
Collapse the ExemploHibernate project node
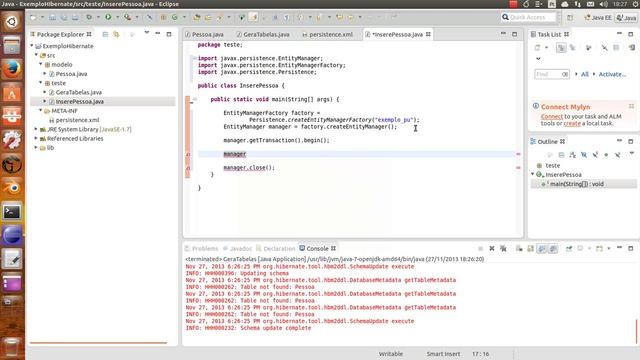(x=32, y=46)
